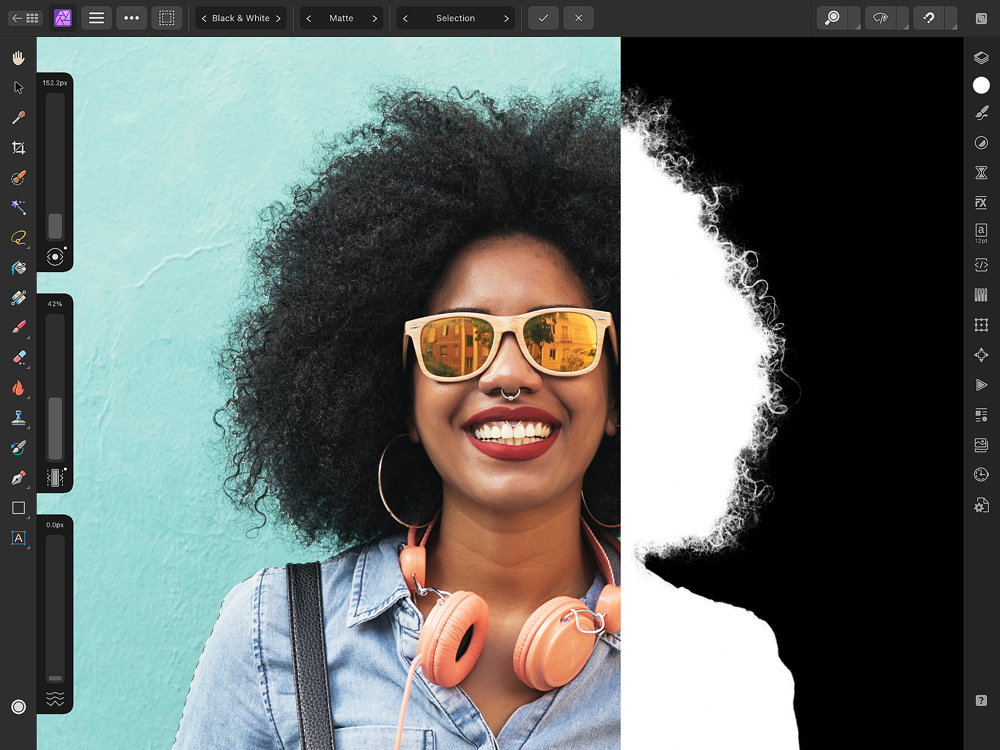Cancel the refinement with X button
This screenshot has width=1000, height=750.
click(x=578, y=18)
